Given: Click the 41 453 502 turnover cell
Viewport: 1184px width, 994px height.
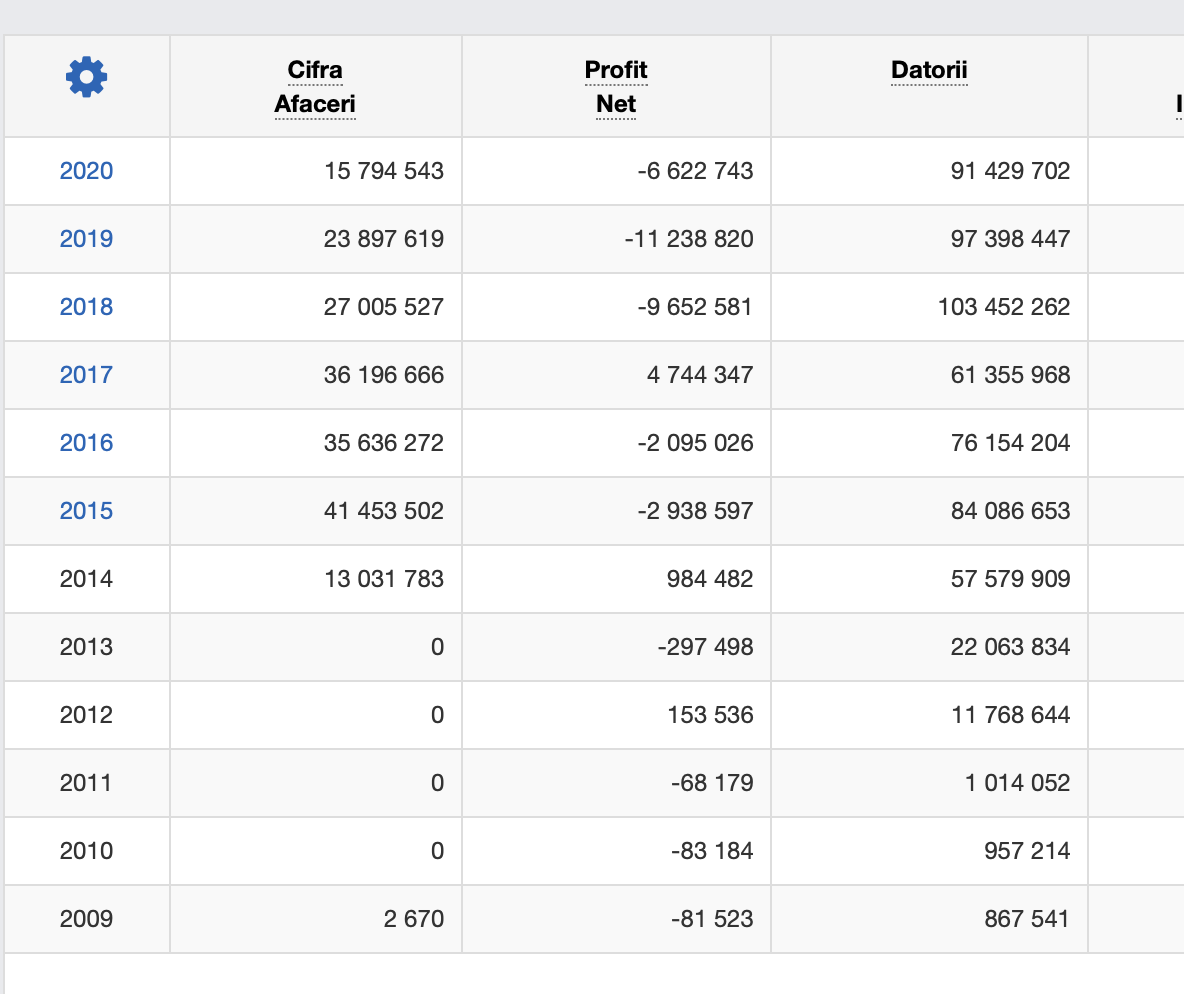Looking at the screenshot, I should [383, 511].
